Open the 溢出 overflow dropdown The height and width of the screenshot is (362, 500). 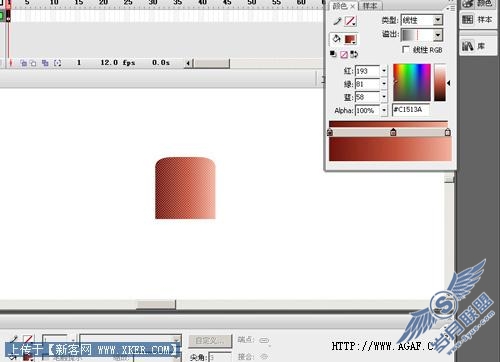tap(422, 35)
